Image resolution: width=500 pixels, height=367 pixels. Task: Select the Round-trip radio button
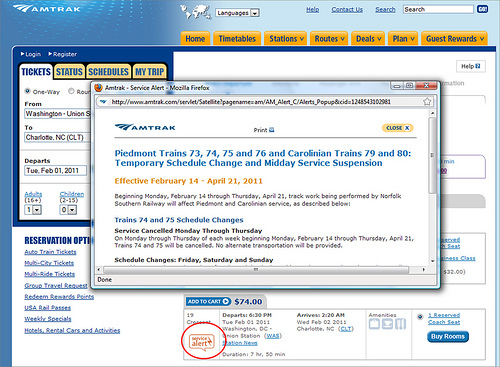click(x=71, y=91)
